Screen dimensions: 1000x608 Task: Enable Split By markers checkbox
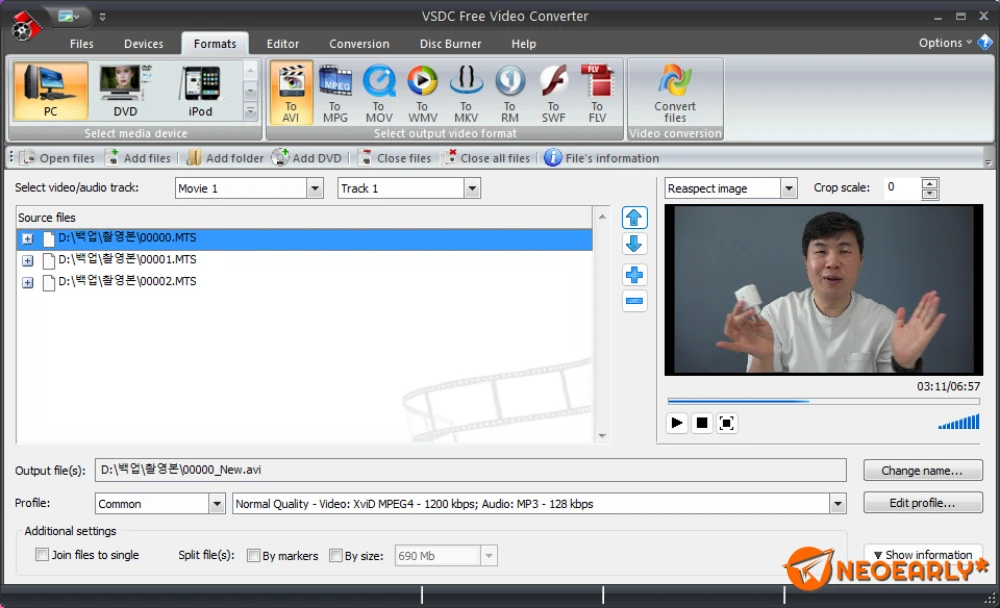point(254,555)
